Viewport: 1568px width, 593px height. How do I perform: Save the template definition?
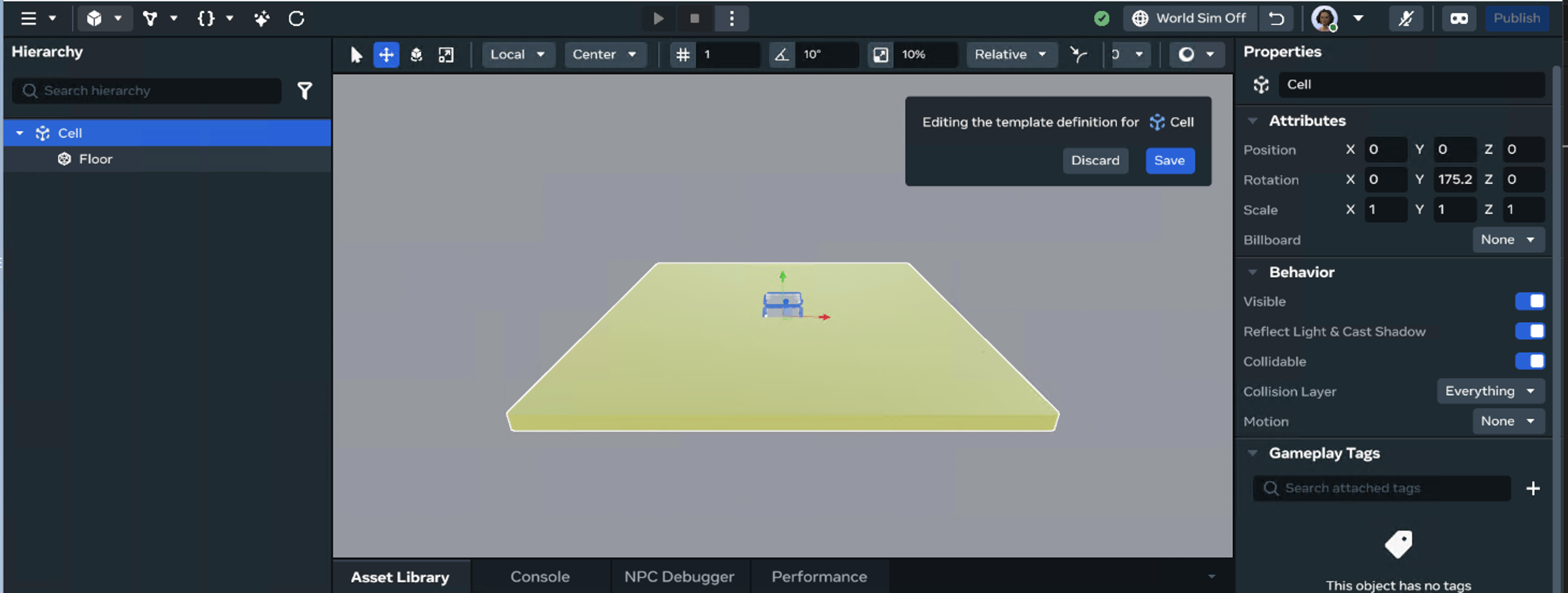tap(1170, 161)
